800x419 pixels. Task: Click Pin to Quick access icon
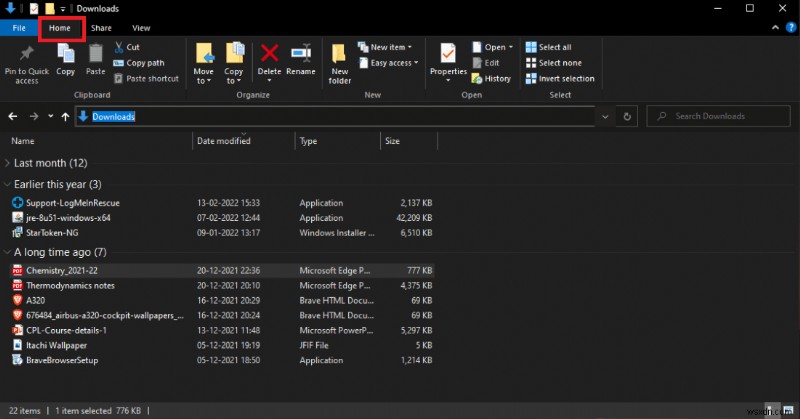pos(26,56)
